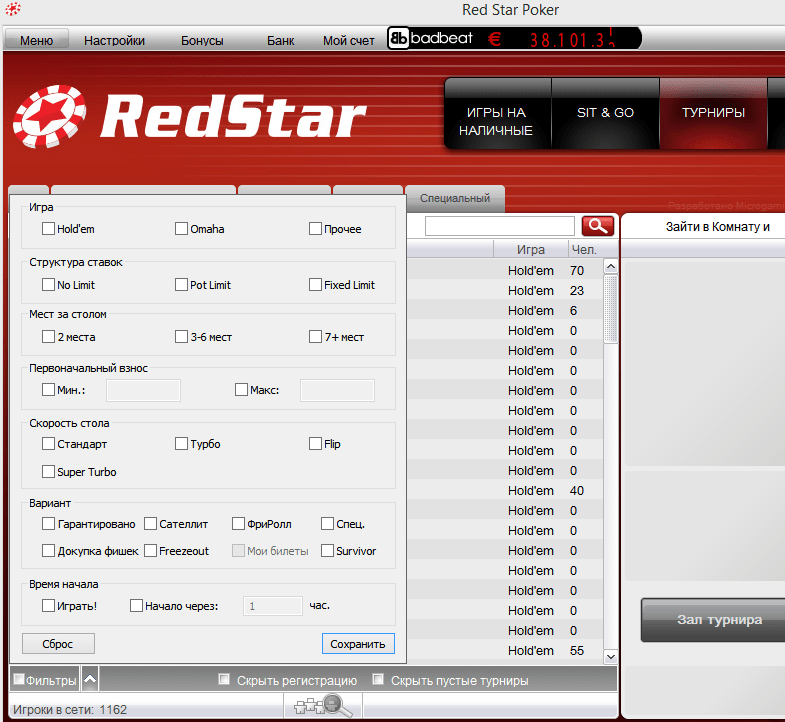785x722 pixels.
Task: Open the Настройки menu
Action: pyautogui.click(x=114, y=40)
